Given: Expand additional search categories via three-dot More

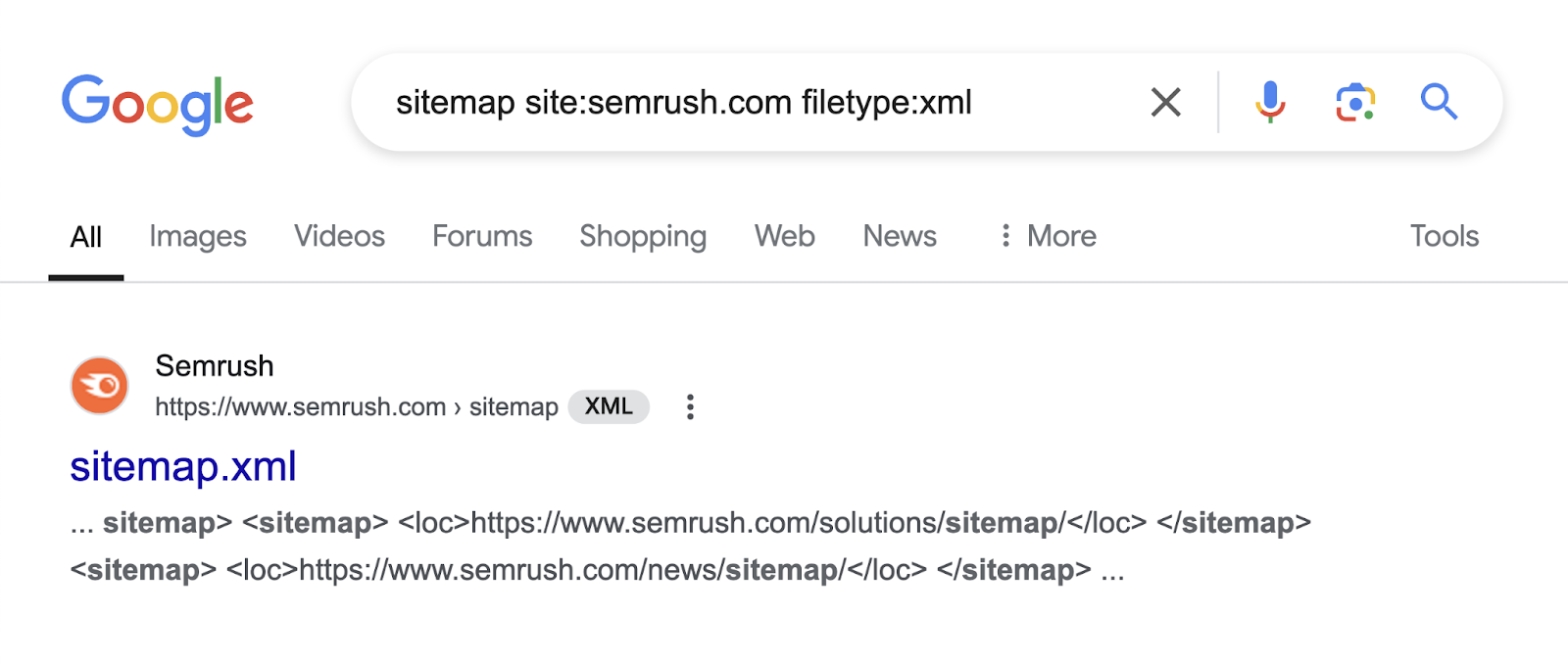Looking at the screenshot, I should pos(1004,236).
